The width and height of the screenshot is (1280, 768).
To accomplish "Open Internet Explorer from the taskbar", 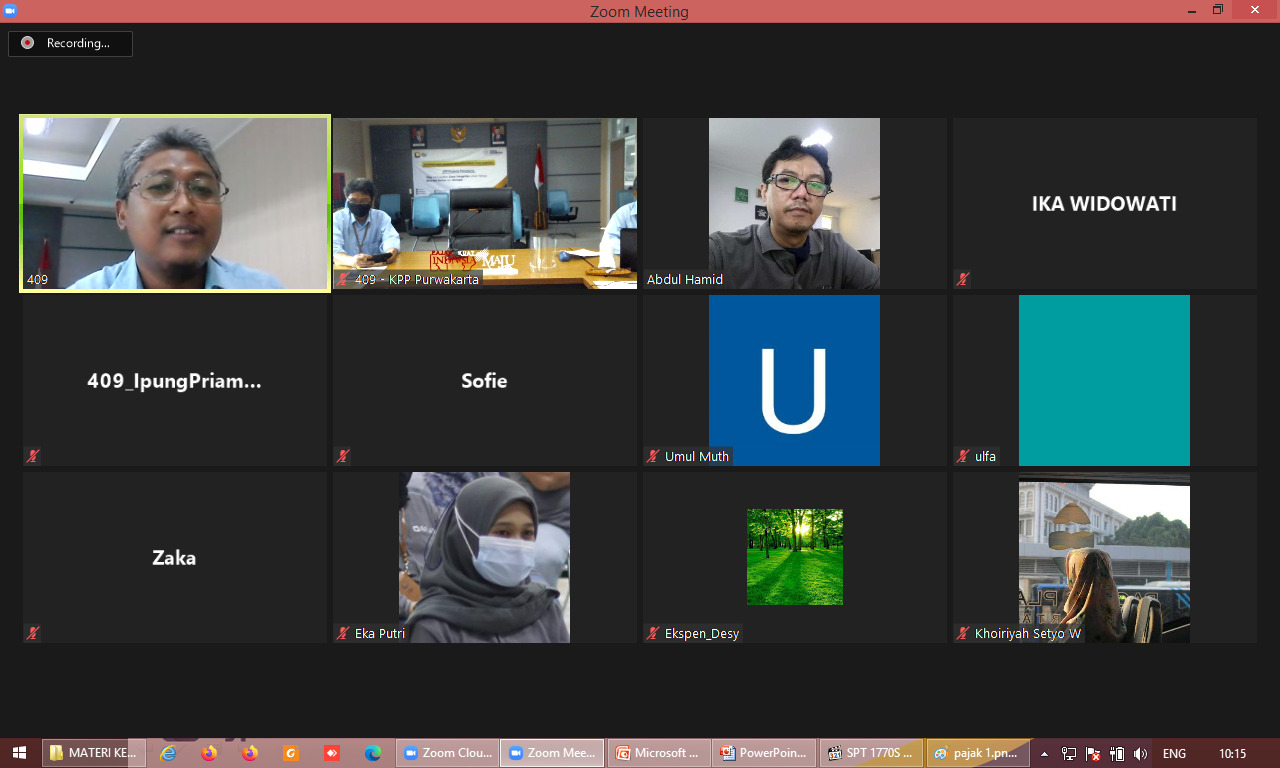I will point(169,753).
